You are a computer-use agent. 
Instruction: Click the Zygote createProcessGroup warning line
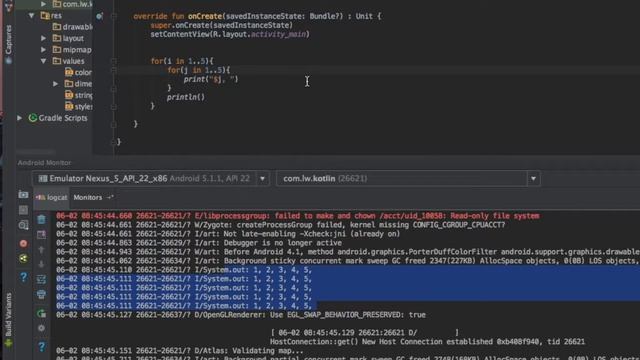point(280,225)
